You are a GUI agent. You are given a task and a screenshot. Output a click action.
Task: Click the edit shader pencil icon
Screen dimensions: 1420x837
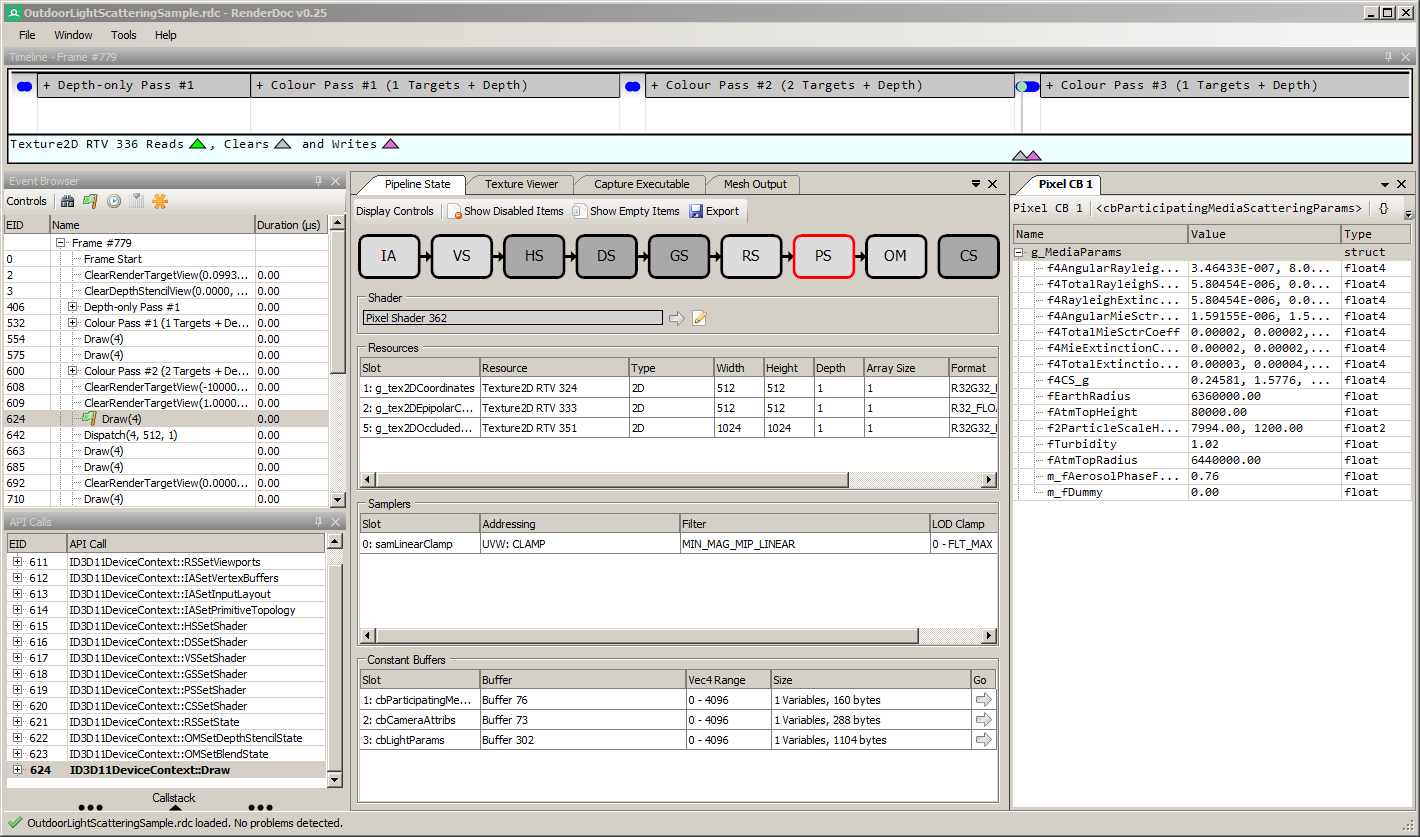pos(700,318)
